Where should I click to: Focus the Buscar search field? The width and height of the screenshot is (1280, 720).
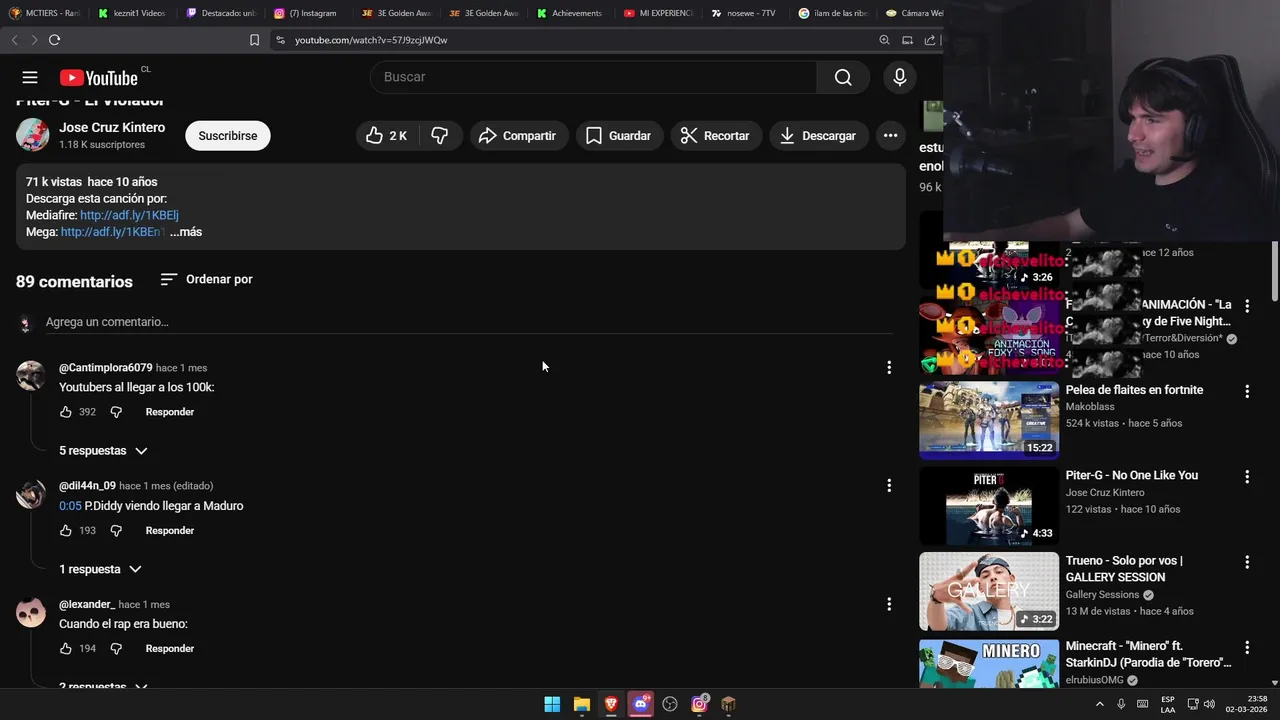pos(594,77)
